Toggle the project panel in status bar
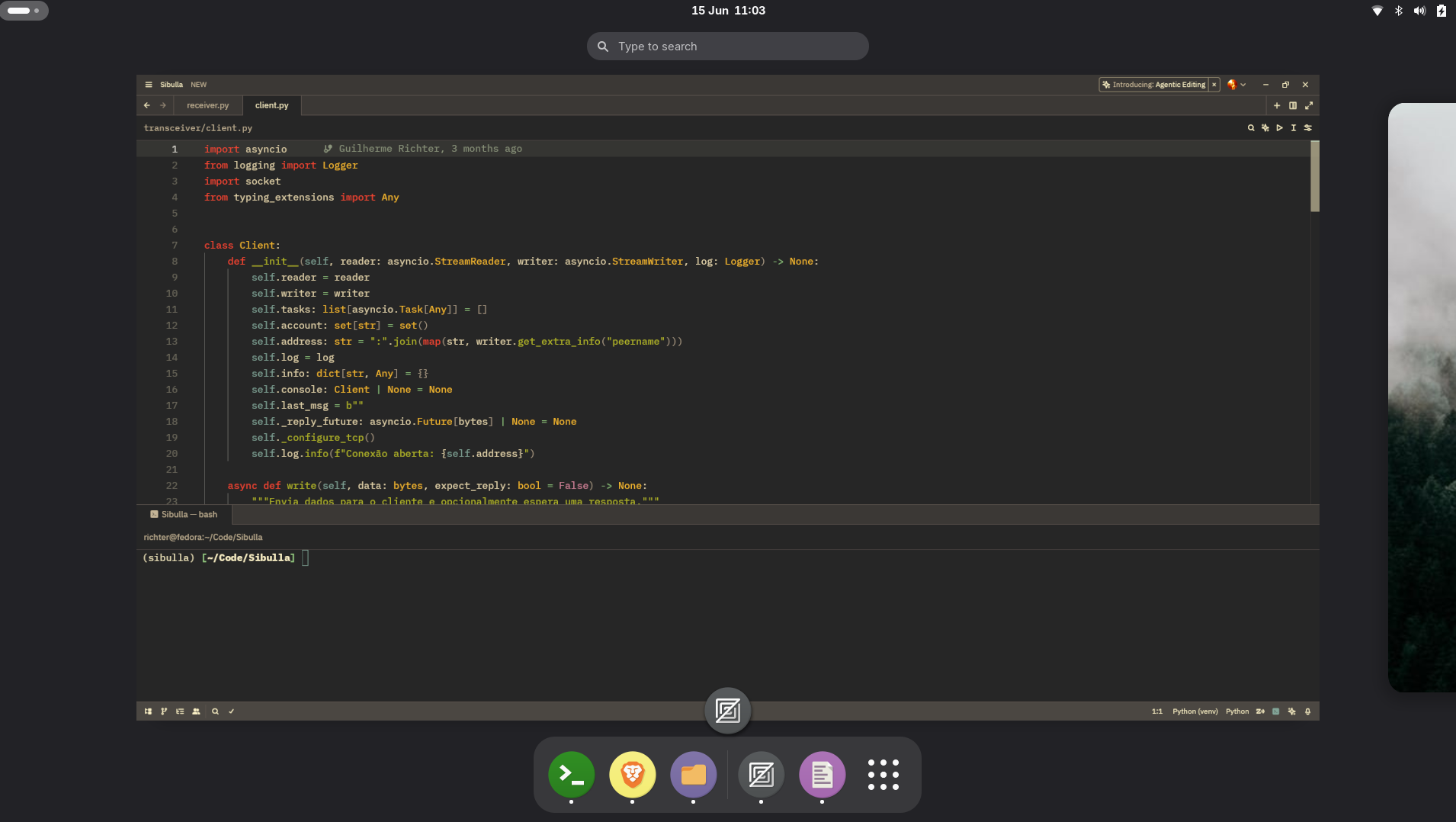Viewport: 1456px width, 822px height. coord(148,711)
